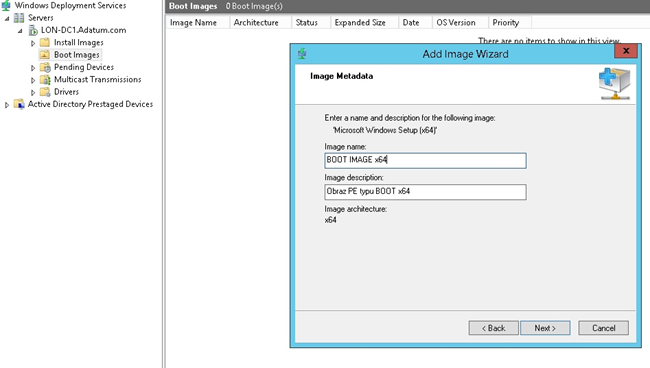Click the LON-DC1.Adatum.com server icon
This screenshot has width=650, height=368.
click(33, 30)
